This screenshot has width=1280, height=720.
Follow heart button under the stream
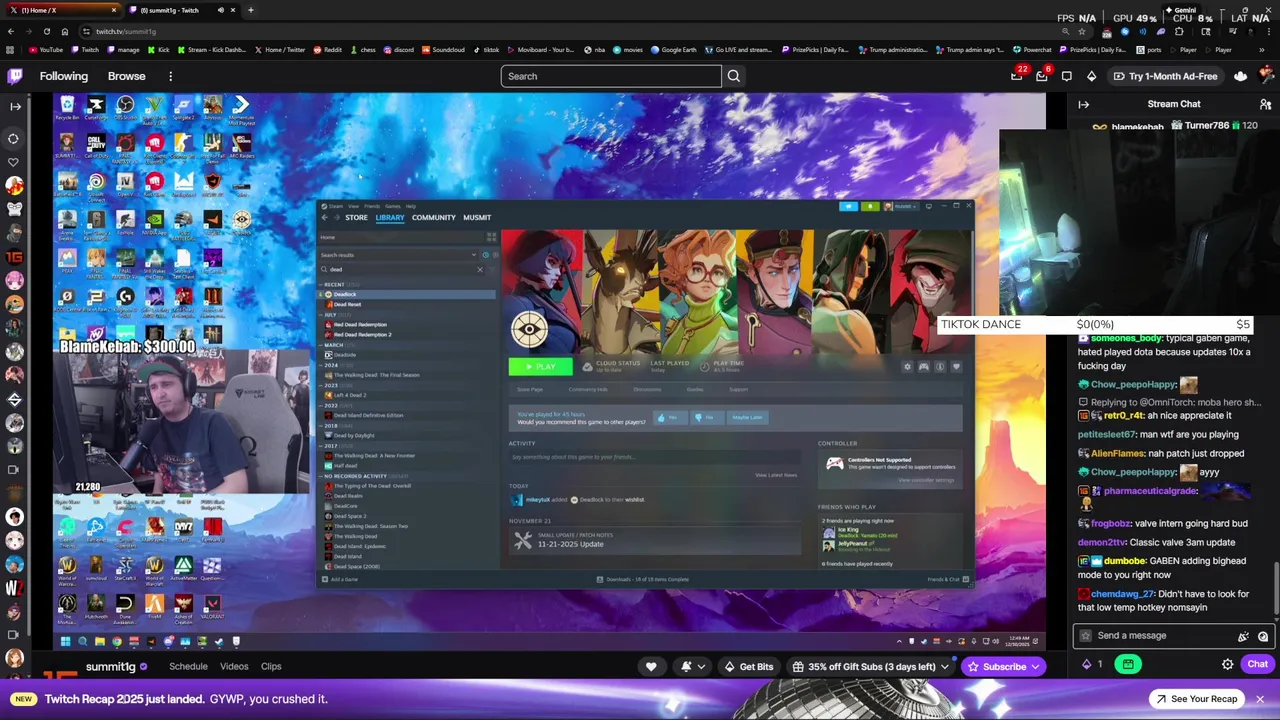[651, 667]
